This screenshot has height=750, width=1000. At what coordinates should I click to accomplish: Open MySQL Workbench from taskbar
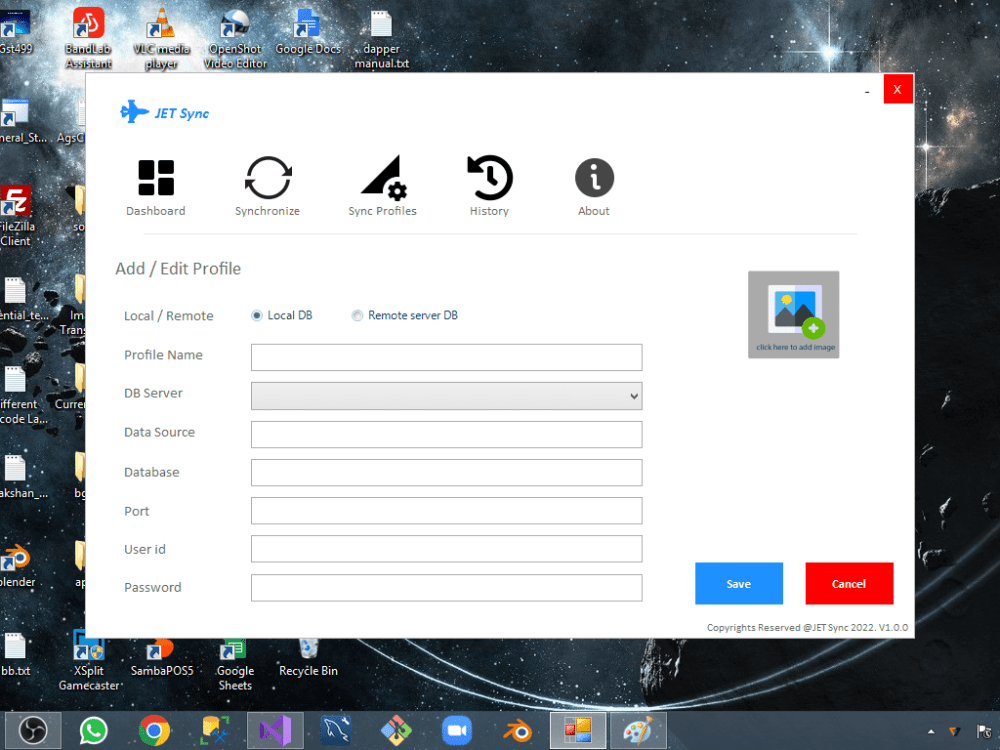tap(336, 730)
